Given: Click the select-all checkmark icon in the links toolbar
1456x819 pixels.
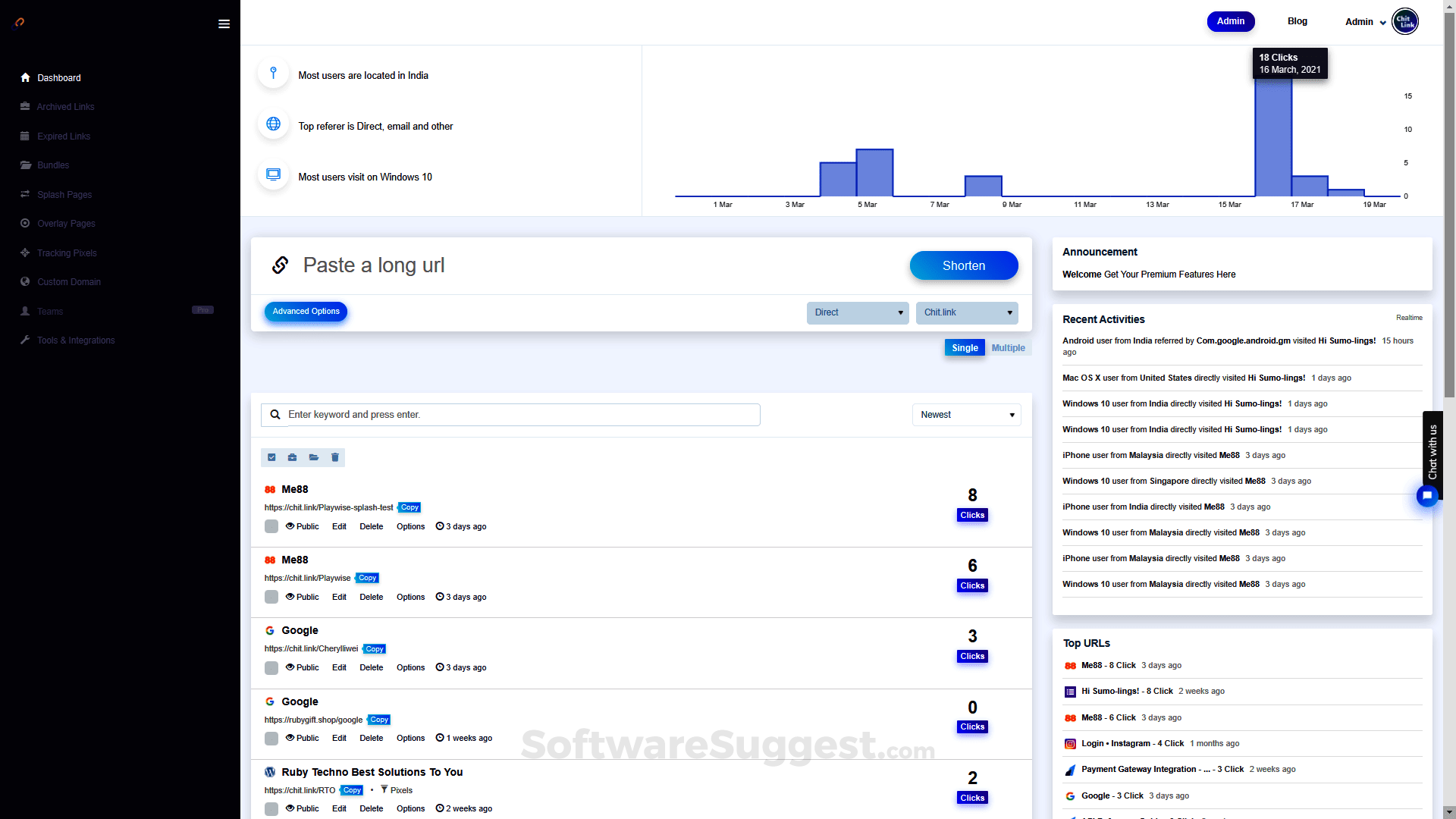Looking at the screenshot, I should [271, 457].
